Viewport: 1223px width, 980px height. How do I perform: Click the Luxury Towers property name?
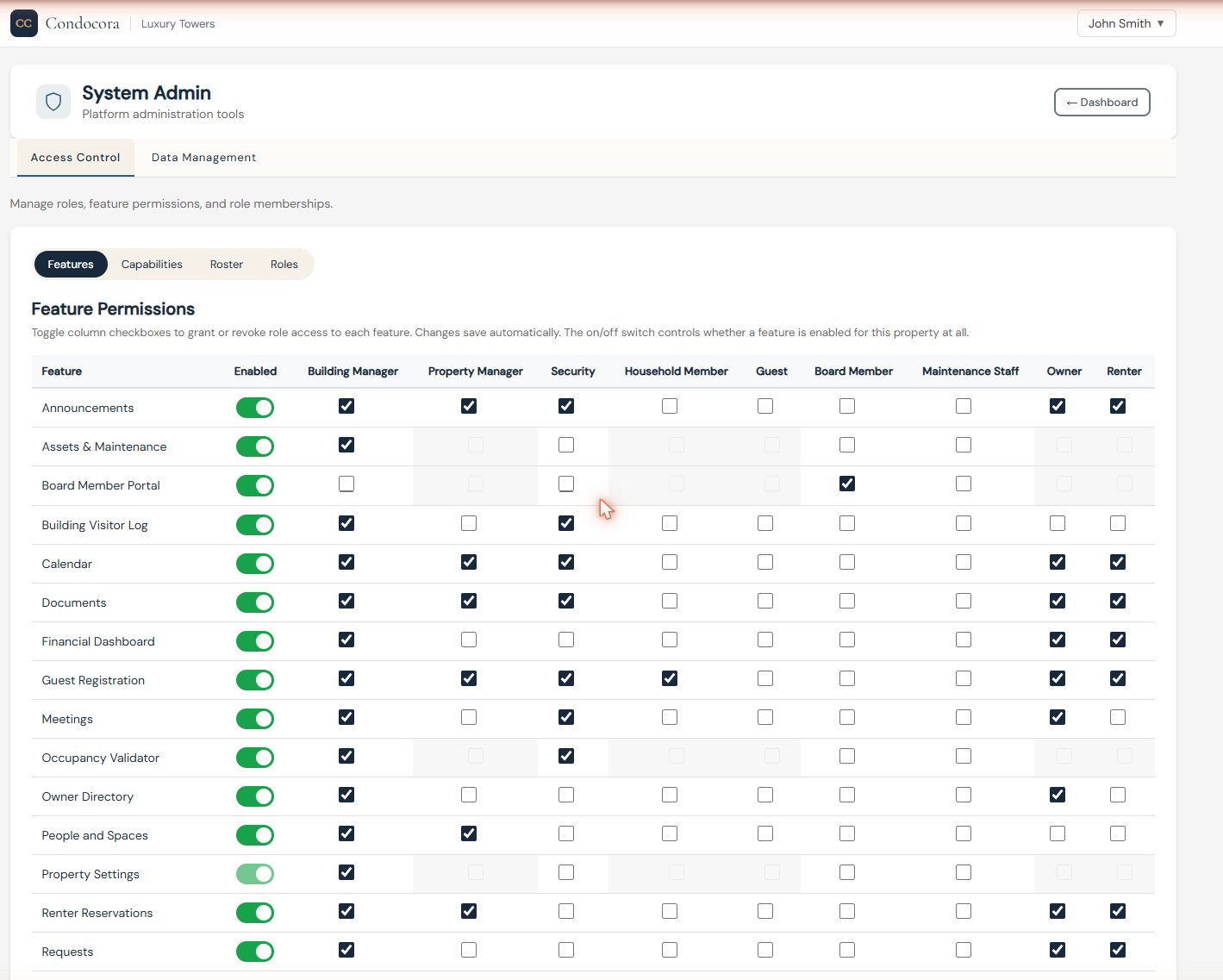[x=178, y=24]
